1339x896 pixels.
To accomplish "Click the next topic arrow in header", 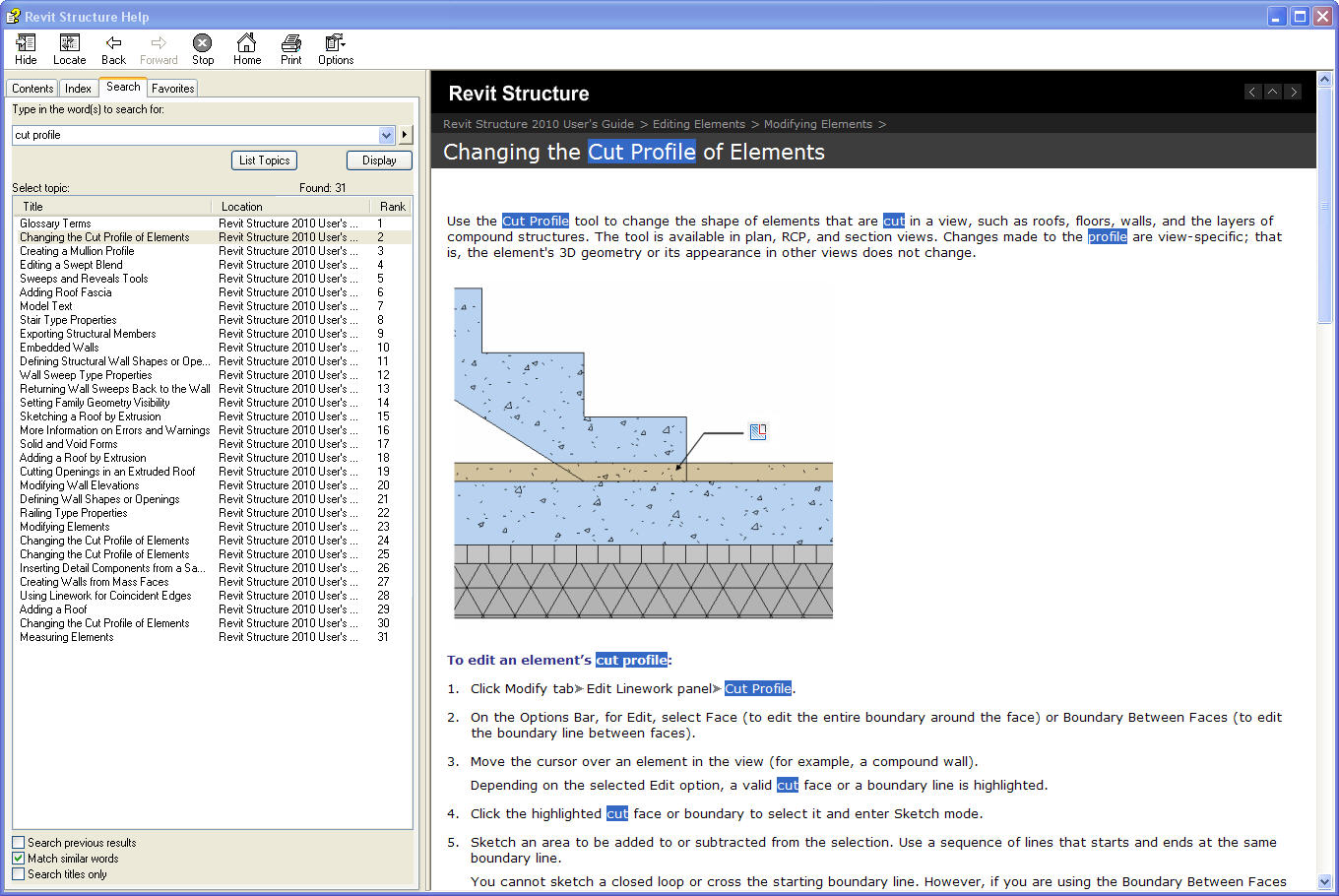I will click(1293, 92).
